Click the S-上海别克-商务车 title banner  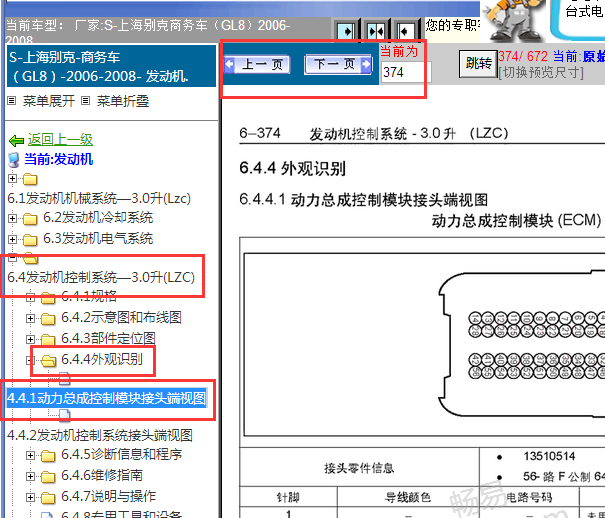point(112,66)
